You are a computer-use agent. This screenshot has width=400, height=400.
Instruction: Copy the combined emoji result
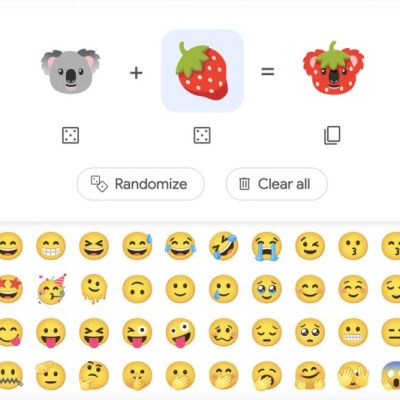[x=332, y=135]
